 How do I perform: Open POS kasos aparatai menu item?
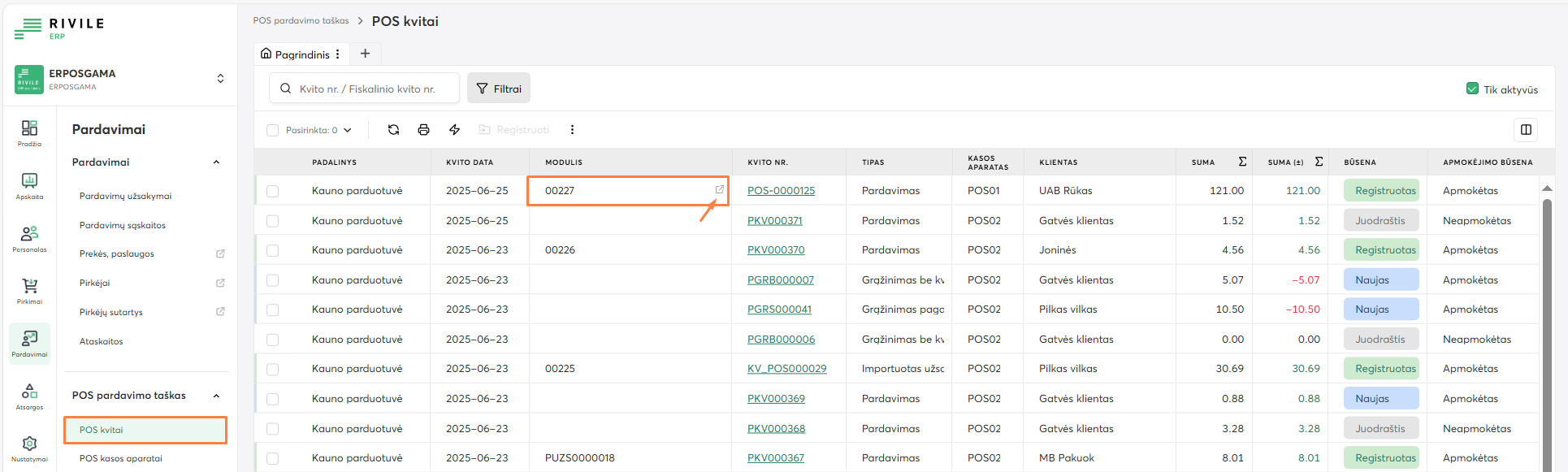coord(121,458)
